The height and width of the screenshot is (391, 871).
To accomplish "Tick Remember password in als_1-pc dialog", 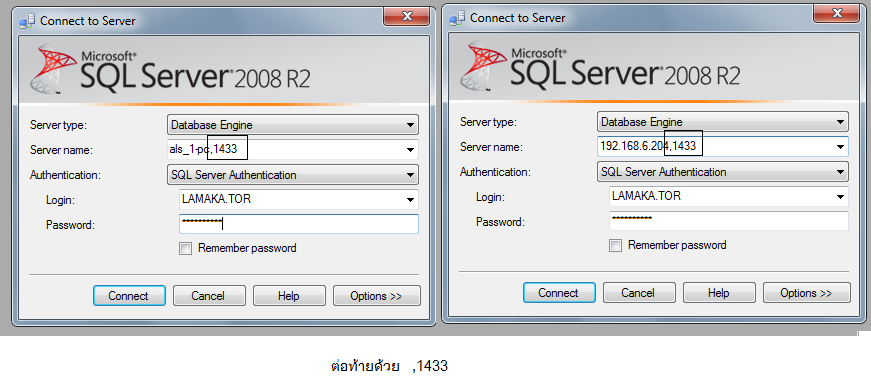I will click(186, 248).
